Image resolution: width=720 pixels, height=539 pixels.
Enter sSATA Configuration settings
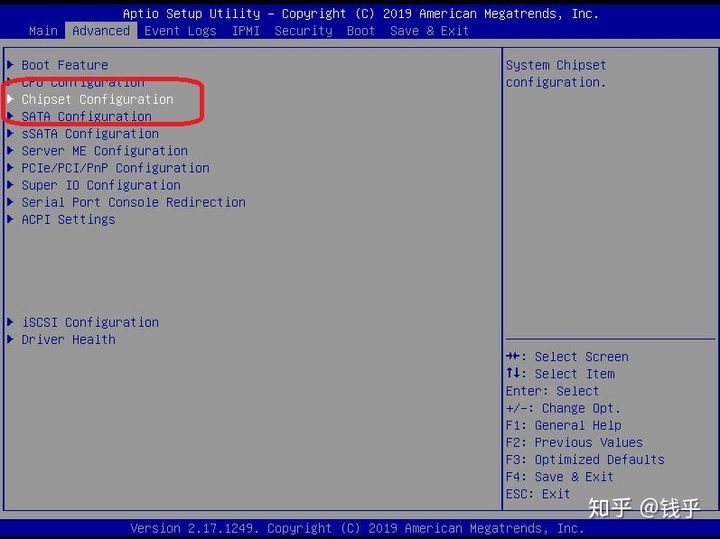coord(90,134)
